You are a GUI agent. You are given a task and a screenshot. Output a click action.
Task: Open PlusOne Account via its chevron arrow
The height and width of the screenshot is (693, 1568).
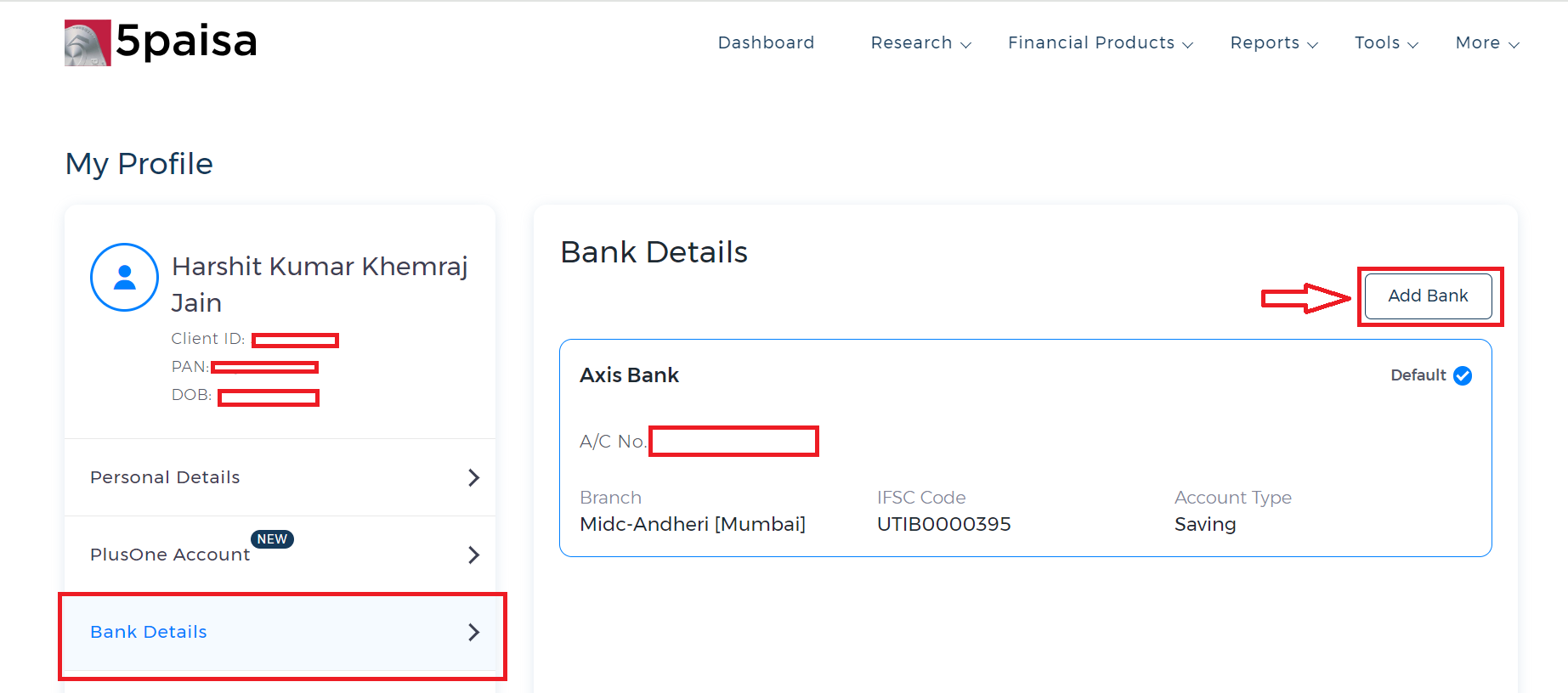[474, 555]
